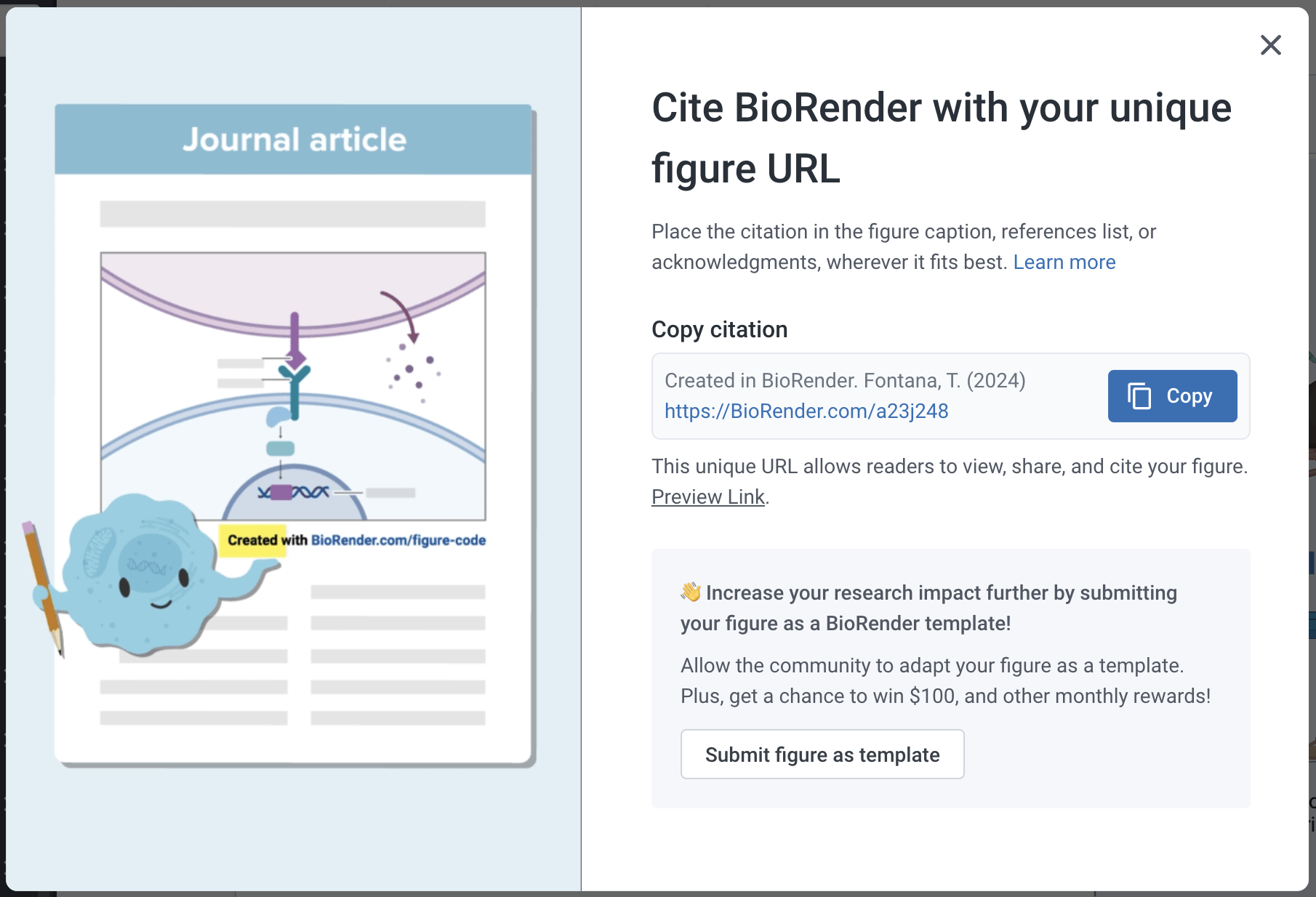Click the curved arrow in the figure
Screen dimensions: 1316x897
click(x=400, y=313)
